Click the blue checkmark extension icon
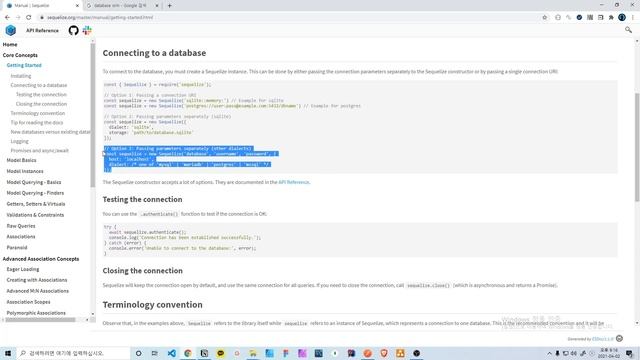The width and height of the screenshot is (640, 360). point(579,18)
